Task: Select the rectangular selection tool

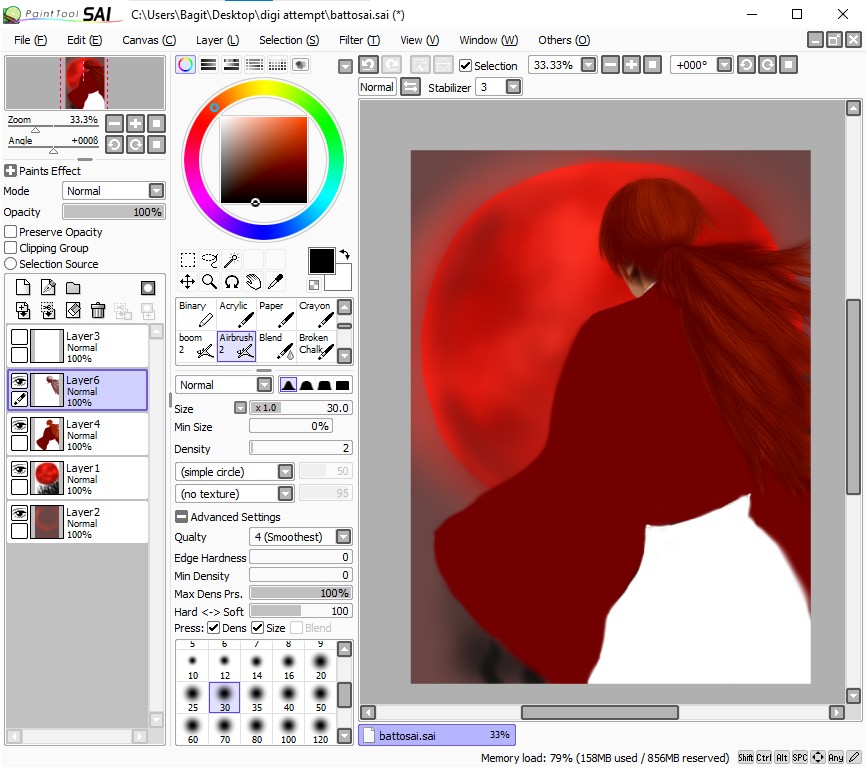Action: pos(187,260)
